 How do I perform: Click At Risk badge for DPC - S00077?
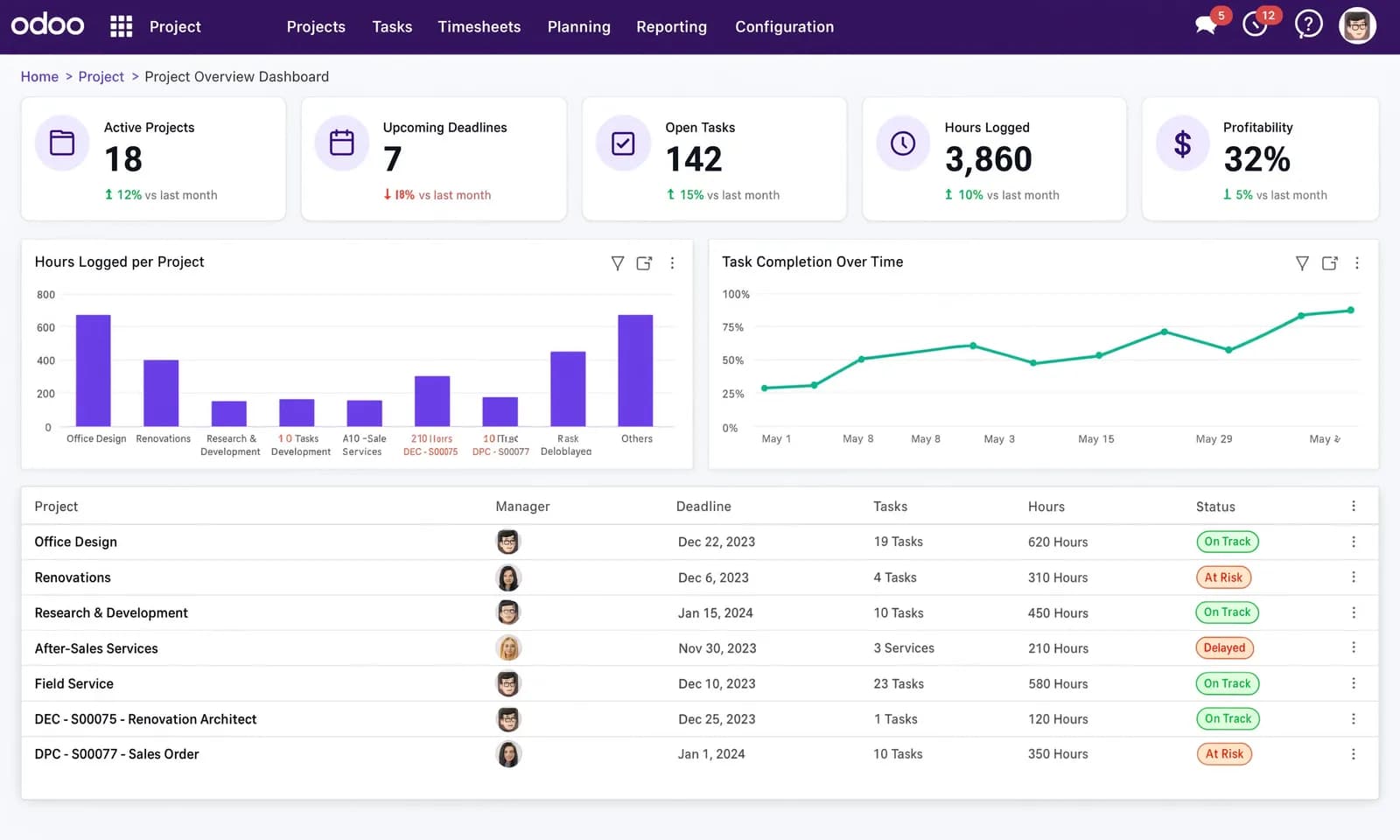pyautogui.click(x=1224, y=753)
